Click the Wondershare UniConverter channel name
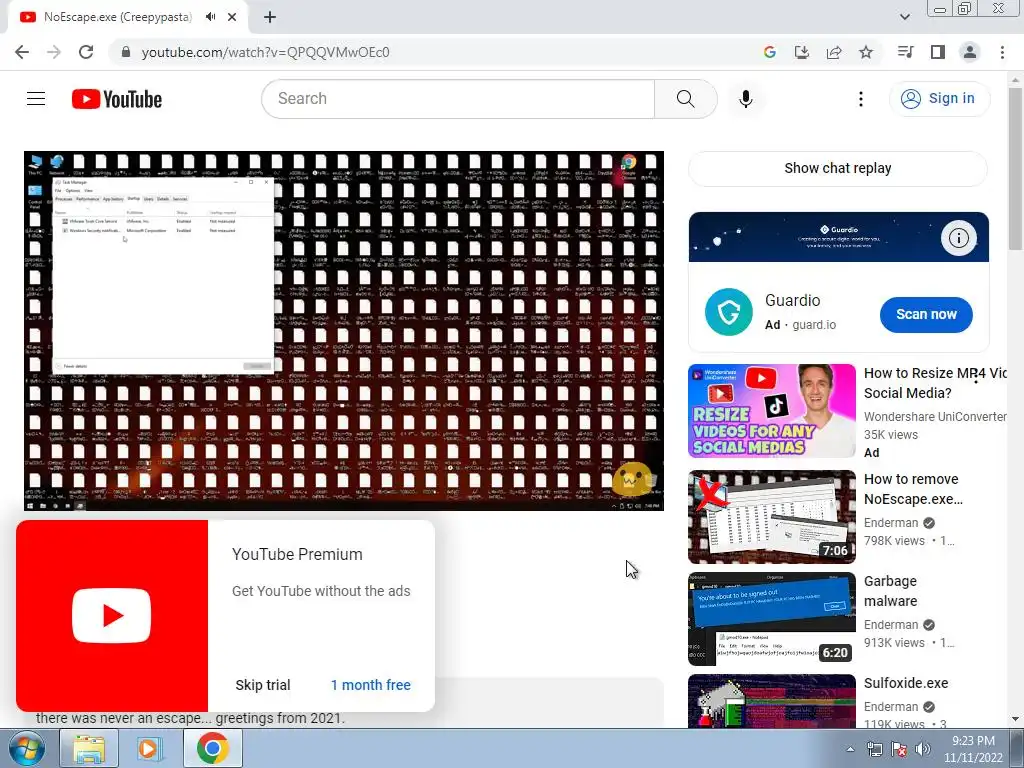The image size is (1024, 768). point(935,417)
